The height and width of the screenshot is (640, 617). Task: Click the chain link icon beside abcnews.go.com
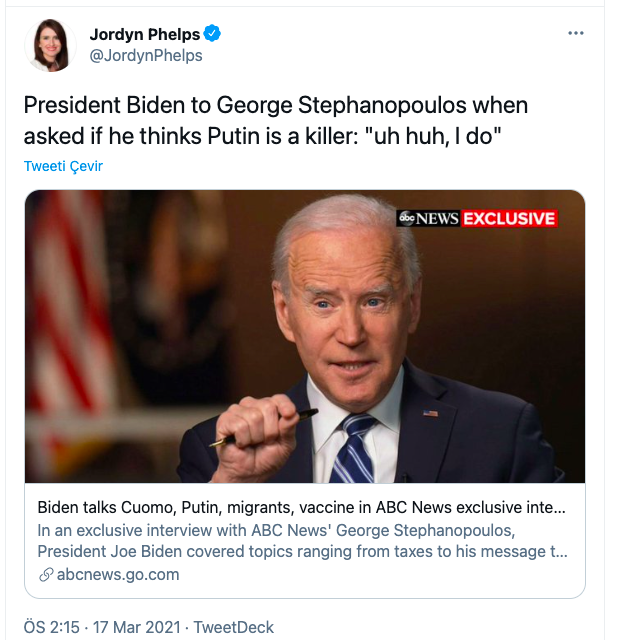pyautogui.click(x=45, y=574)
